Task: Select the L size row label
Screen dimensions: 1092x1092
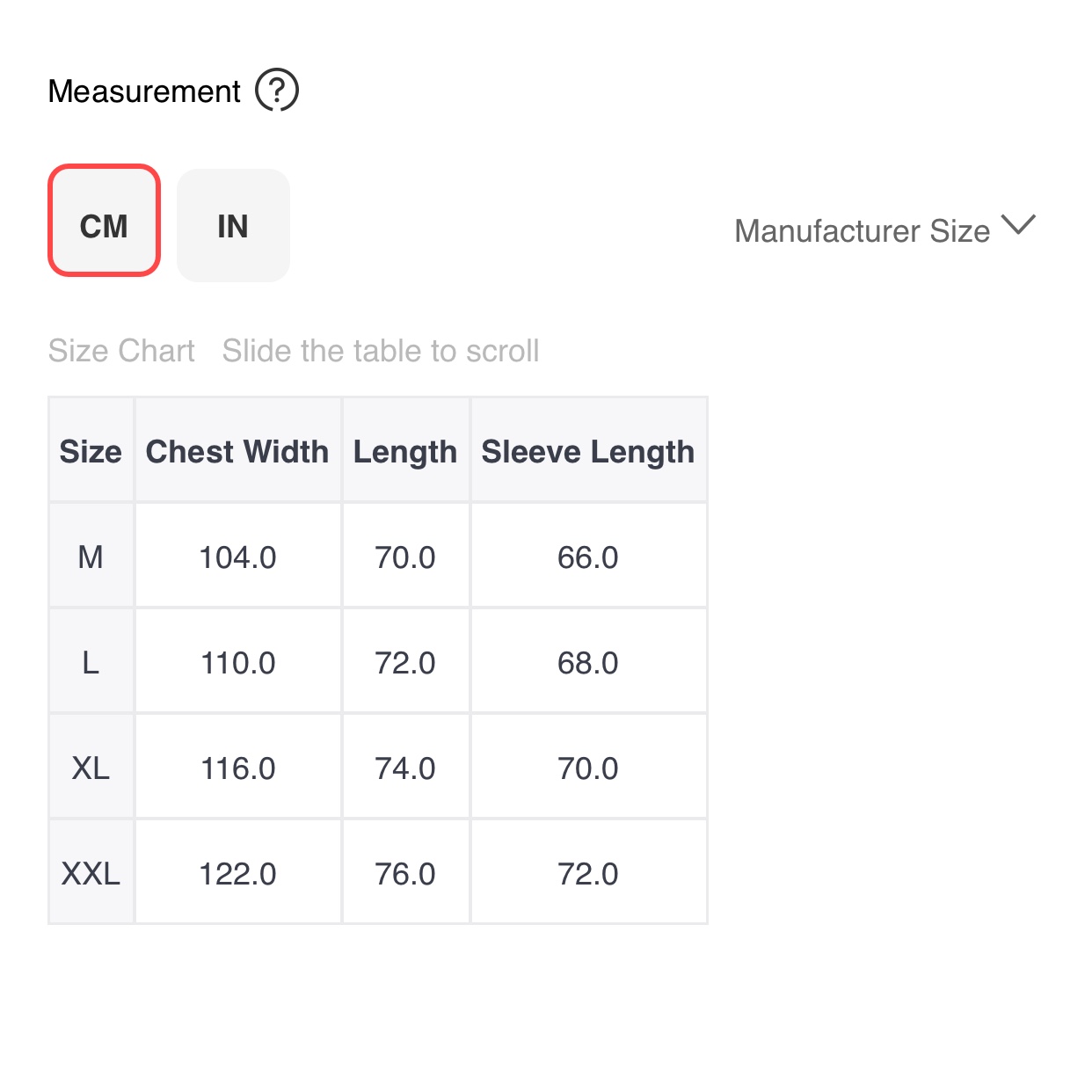Action: 91,662
